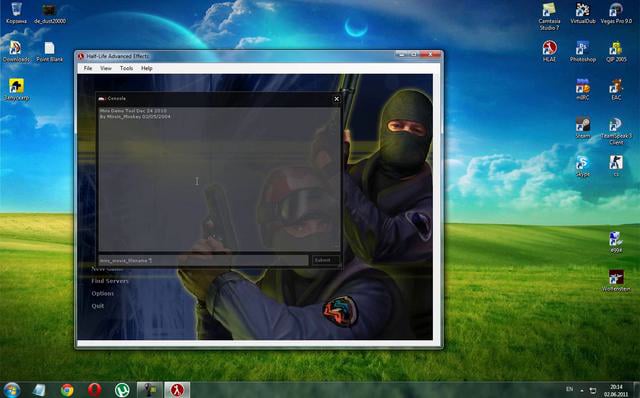This screenshot has height=398, width=640.
Task: Open the File menu in HLAE
Action: (88, 68)
